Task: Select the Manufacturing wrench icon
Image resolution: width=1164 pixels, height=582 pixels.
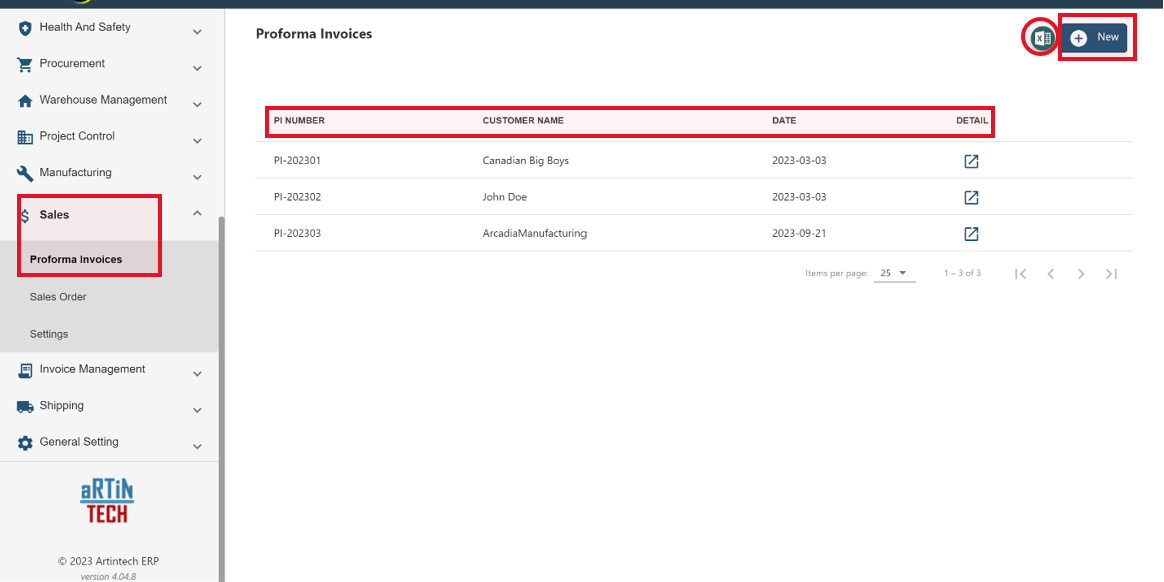Action: pyautogui.click(x=24, y=172)
